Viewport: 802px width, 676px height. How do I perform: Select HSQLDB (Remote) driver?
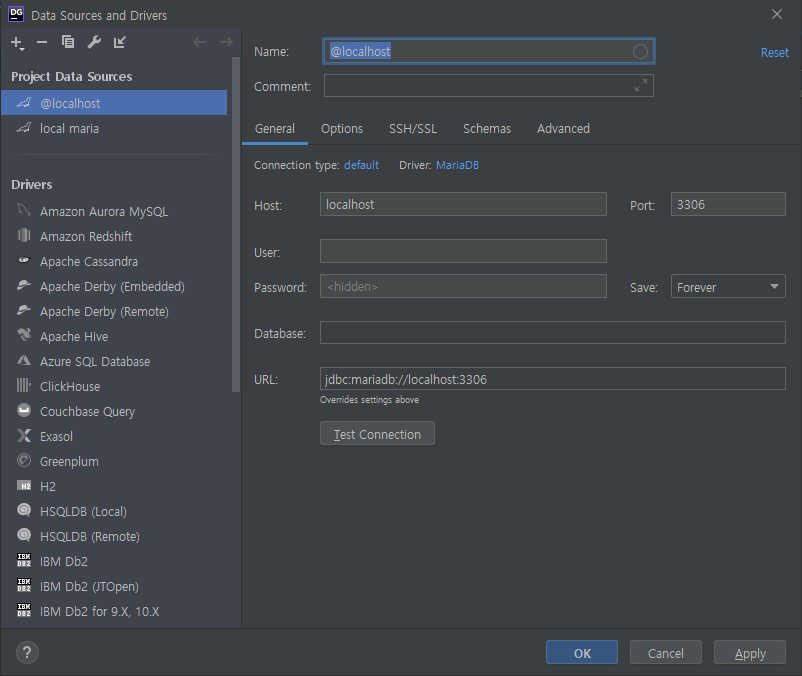coord(114,537)
